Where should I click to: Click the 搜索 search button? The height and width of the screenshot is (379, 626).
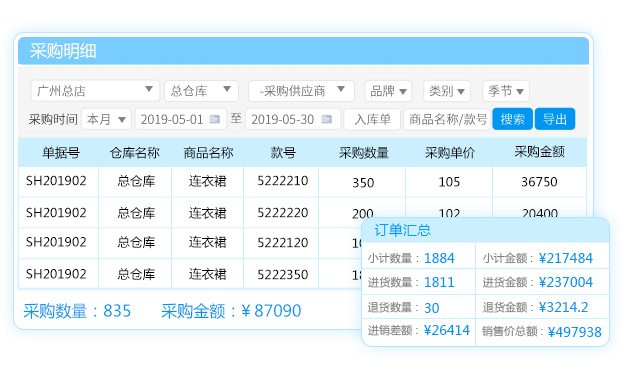pos(513,119)
